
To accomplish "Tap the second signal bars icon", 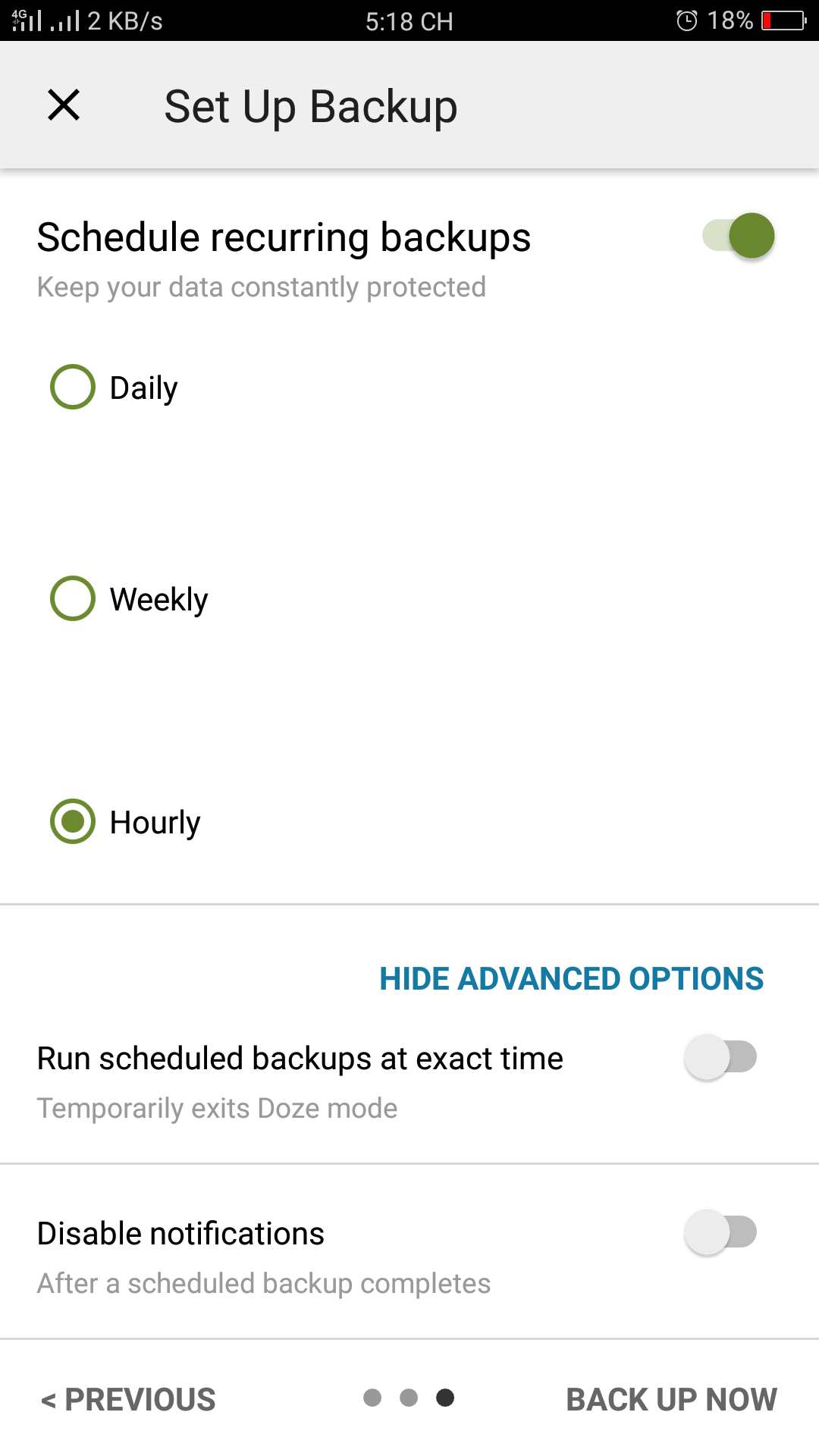I will 65,21.
